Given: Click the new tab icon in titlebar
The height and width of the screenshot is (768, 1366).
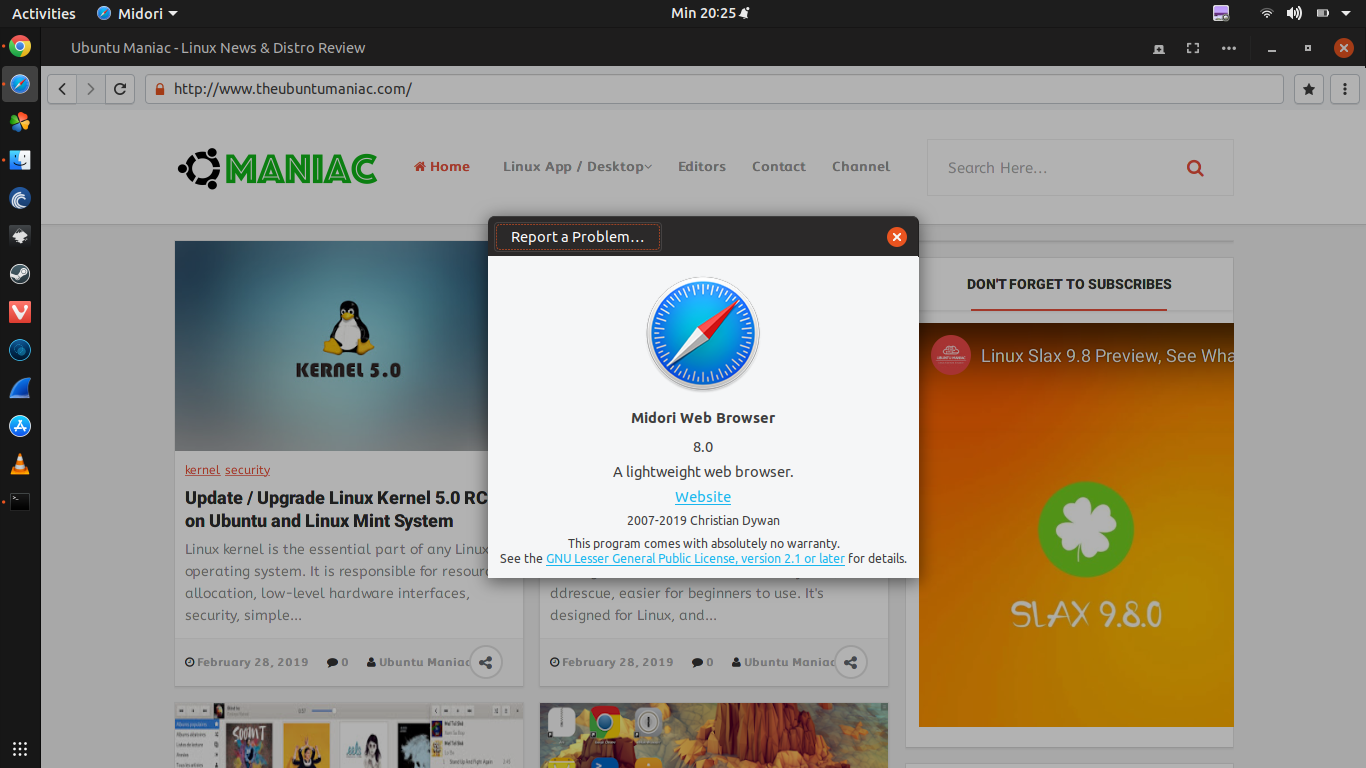Looking at the screenshot, I should (1159, 48).
